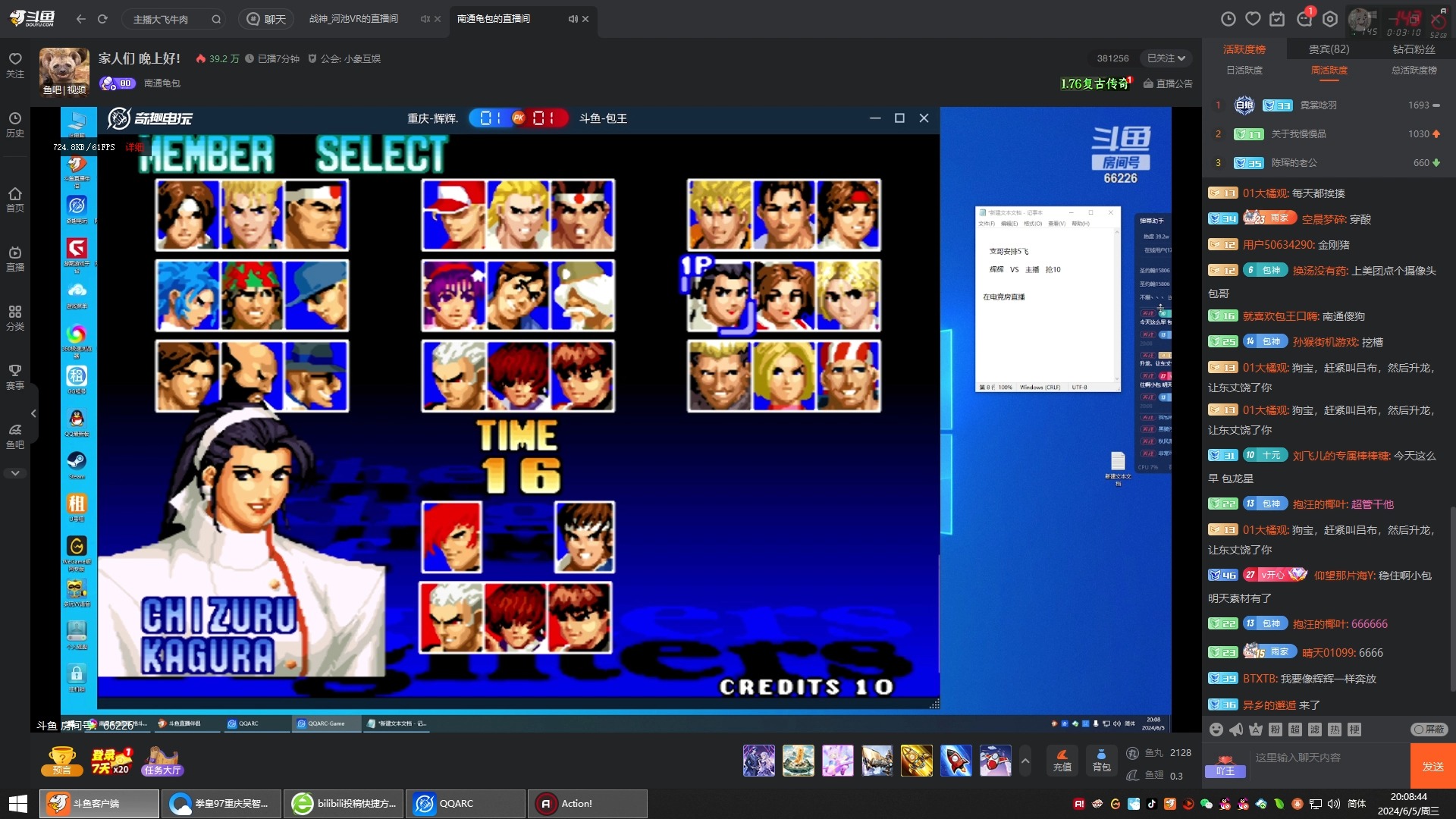Go to 首页 home in sidebar
The height and width of the screenshot is (819, 1456).
pos(15,199)
